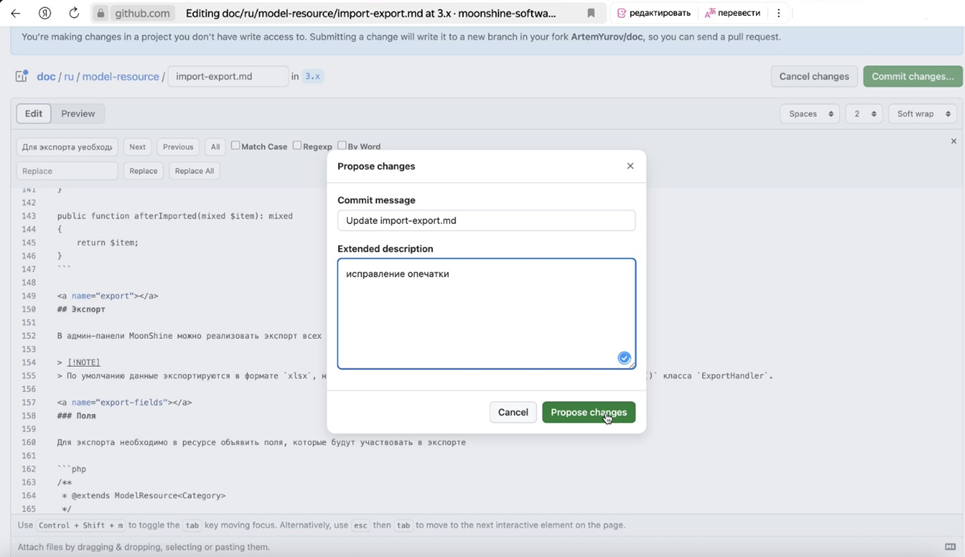Enable the By Word checkbox
The image size is (965, 557).
(342, 146)
